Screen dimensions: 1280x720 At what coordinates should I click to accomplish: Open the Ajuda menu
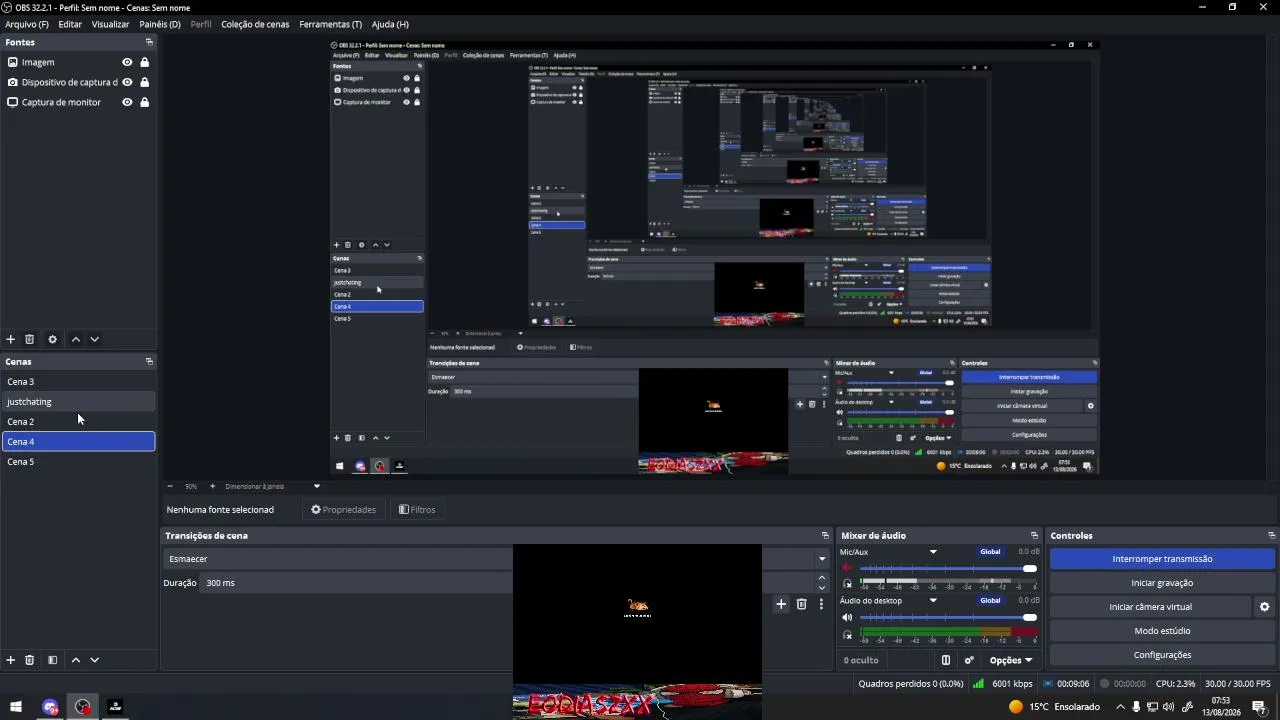(x=390, y=24)
